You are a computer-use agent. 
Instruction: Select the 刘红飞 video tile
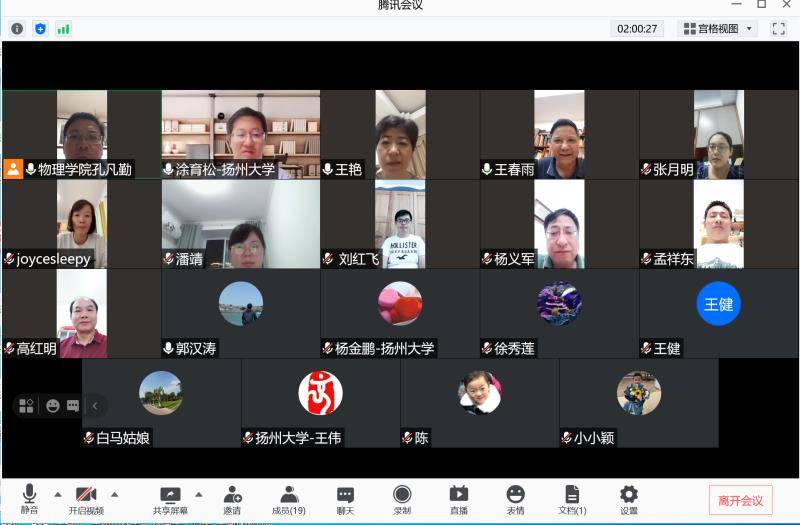point(400,224)
